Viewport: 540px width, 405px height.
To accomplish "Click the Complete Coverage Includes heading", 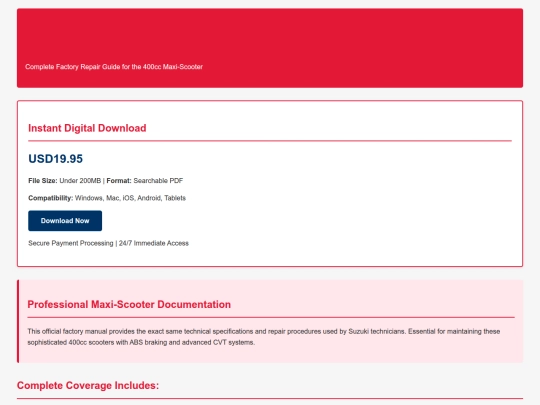I will point(88,385).
